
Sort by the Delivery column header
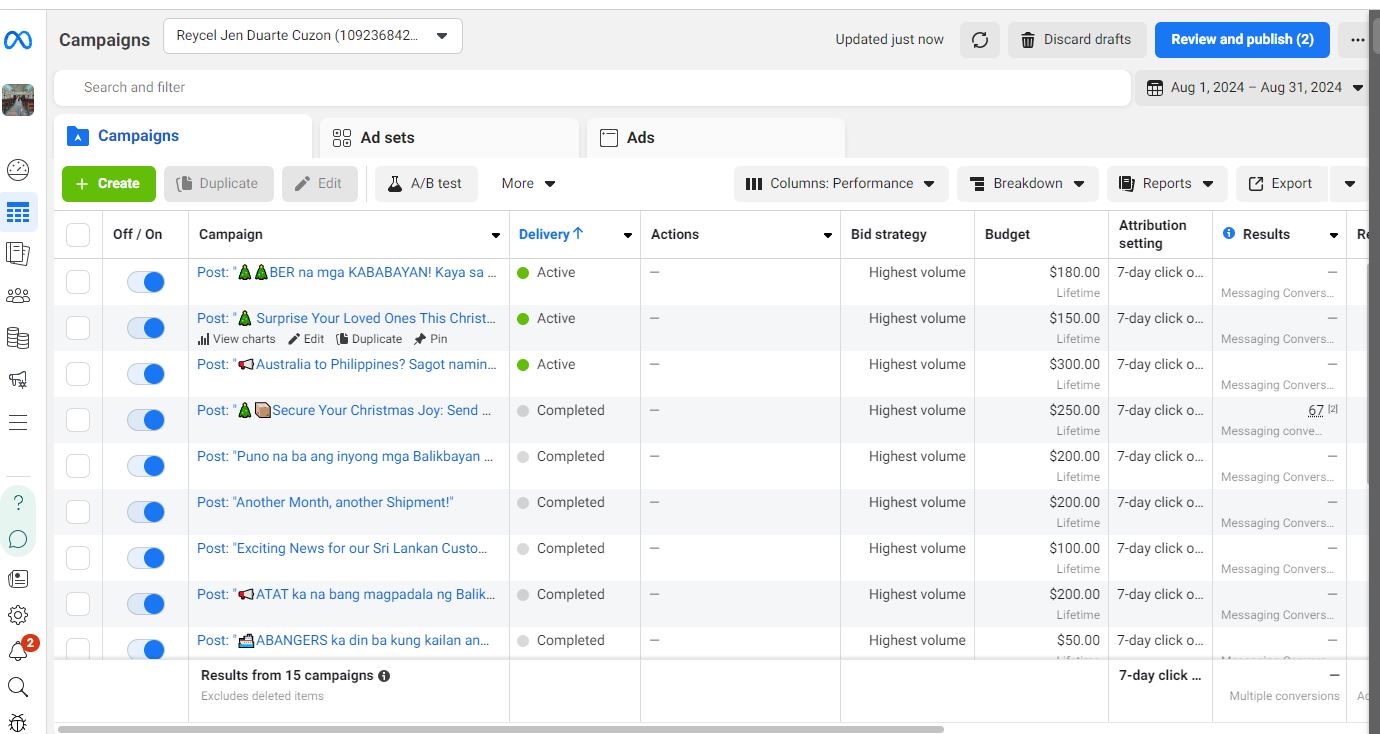click(551, 234)
